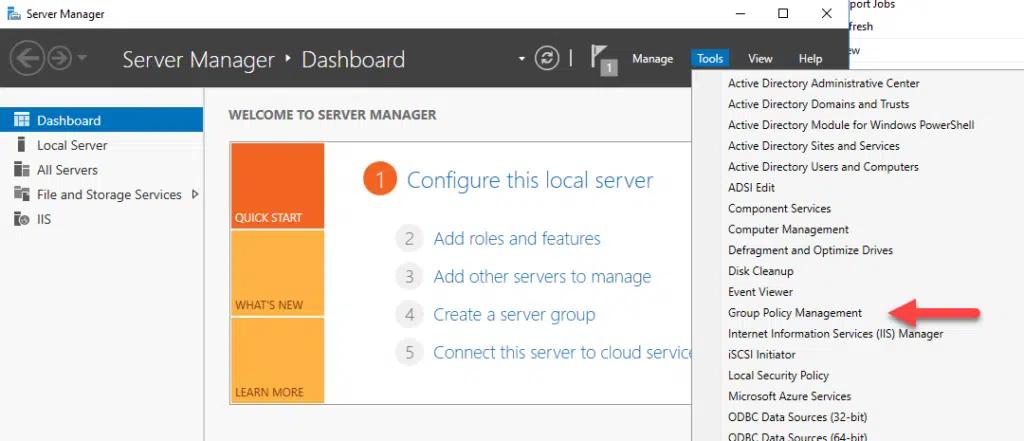Open the notifications flag icon

click(603, 60)
